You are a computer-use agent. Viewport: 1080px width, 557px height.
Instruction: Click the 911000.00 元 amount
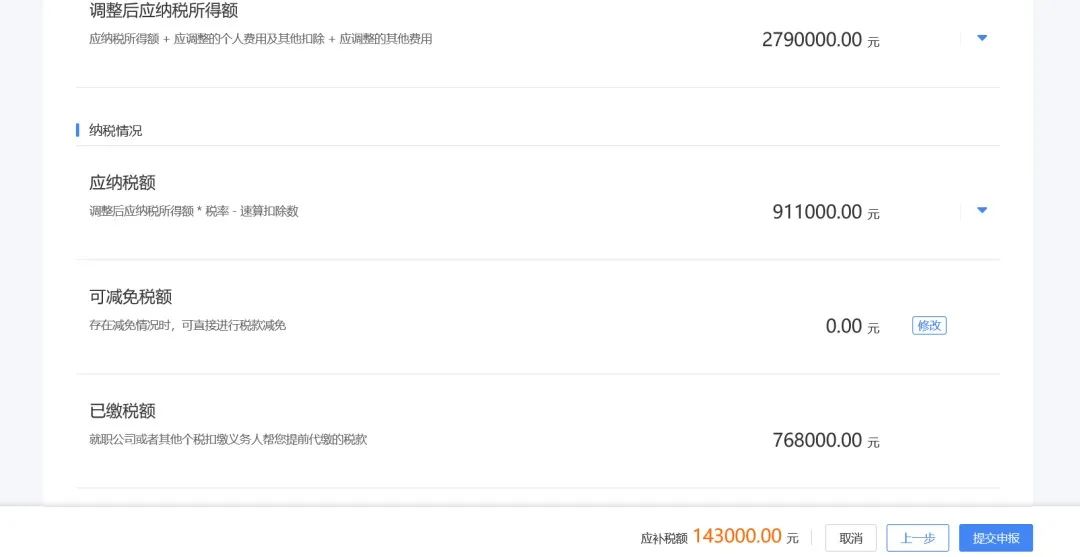[x=826, y=212]
